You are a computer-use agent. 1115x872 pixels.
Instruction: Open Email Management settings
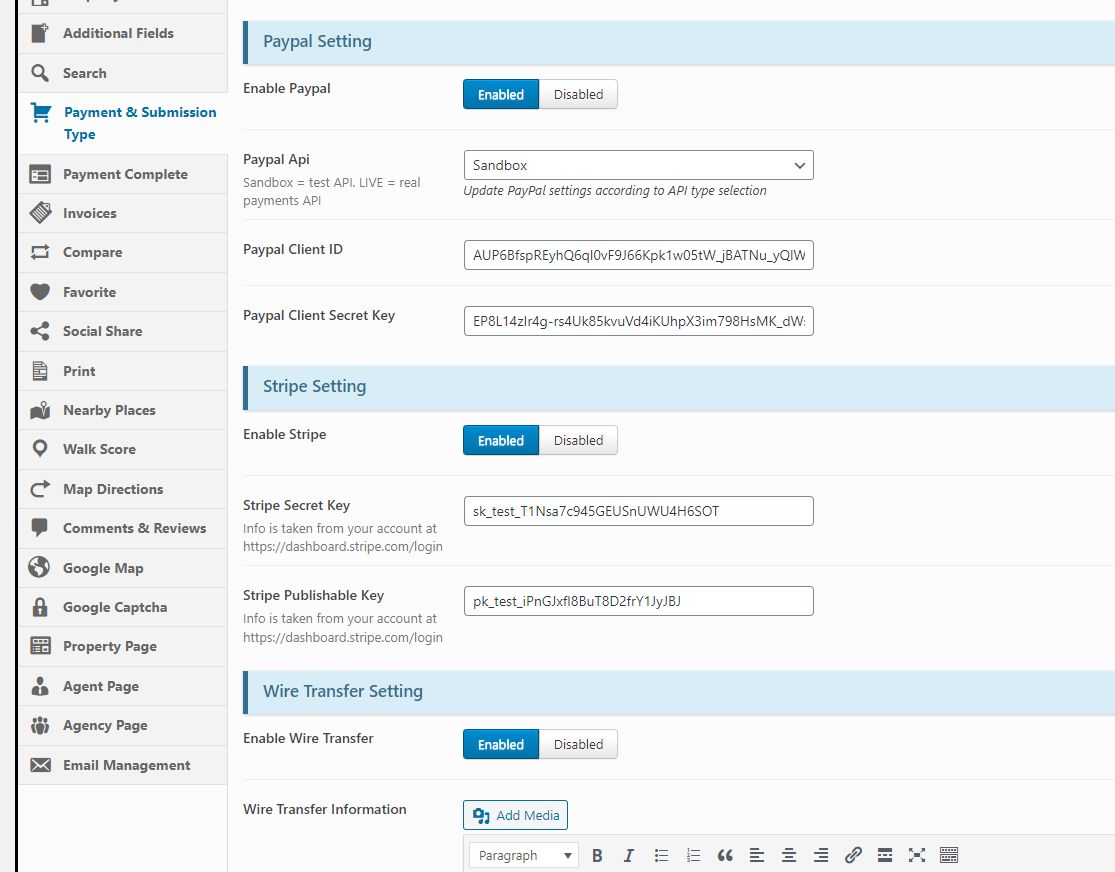coord(124,765)
